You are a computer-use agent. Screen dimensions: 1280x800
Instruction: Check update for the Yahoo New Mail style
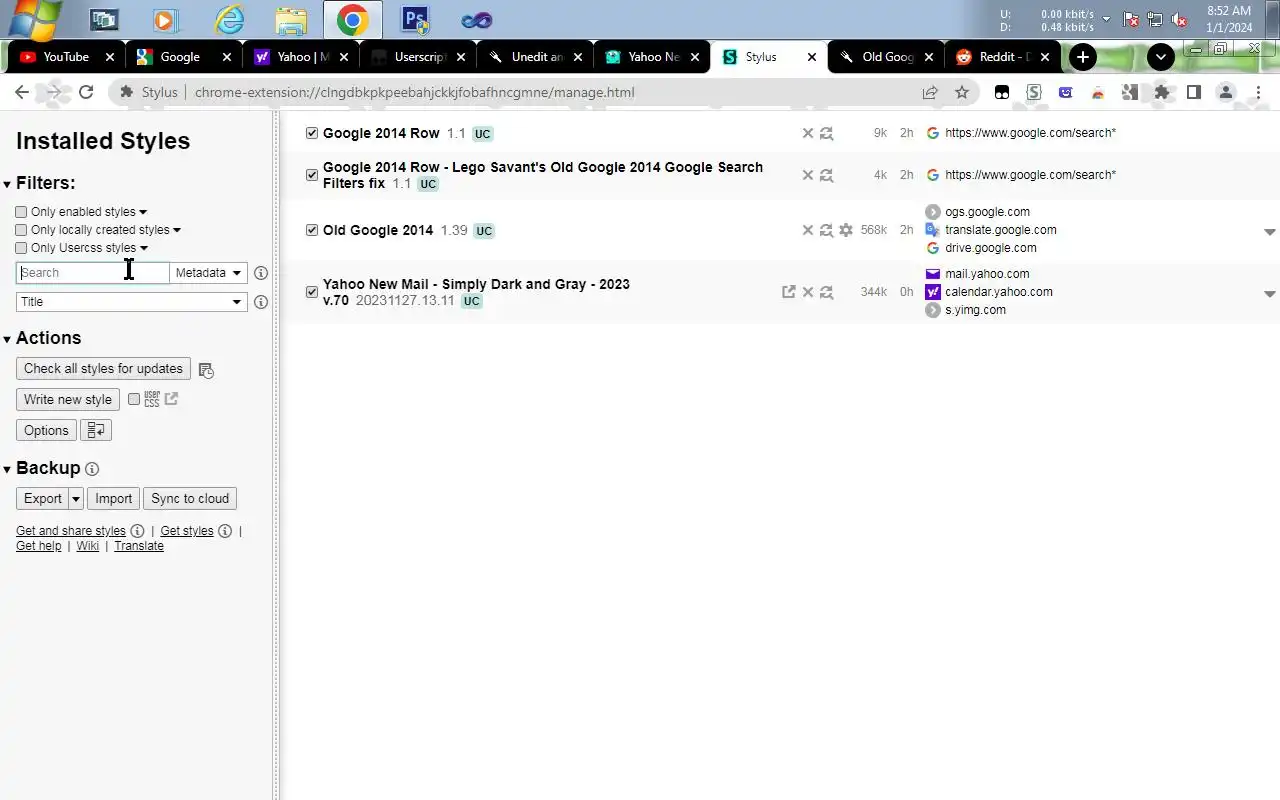[x=826, y=292]
